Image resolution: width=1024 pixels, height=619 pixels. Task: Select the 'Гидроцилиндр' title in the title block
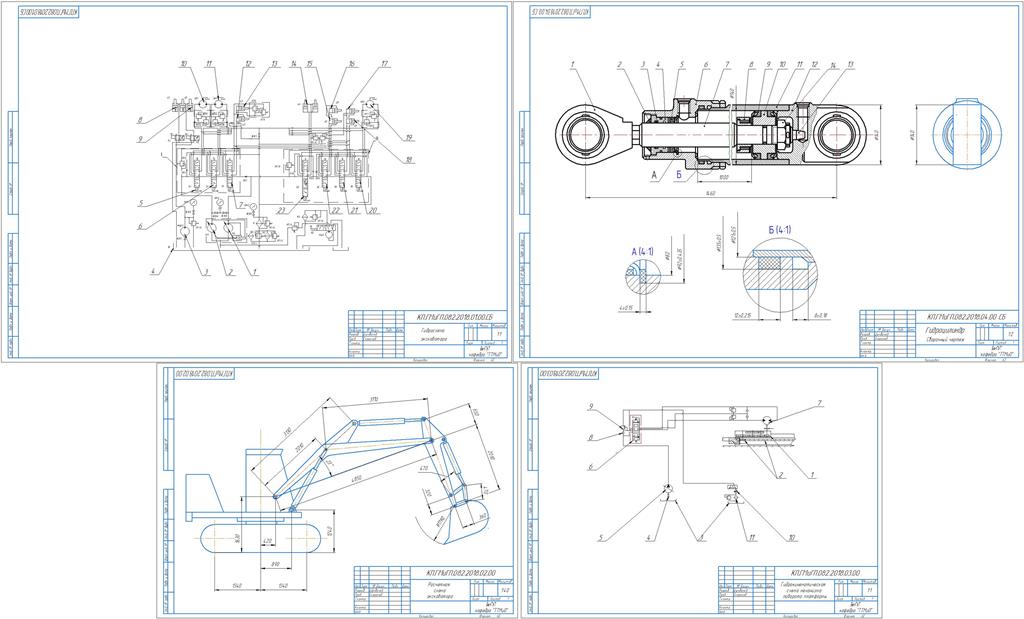point(946,331)
